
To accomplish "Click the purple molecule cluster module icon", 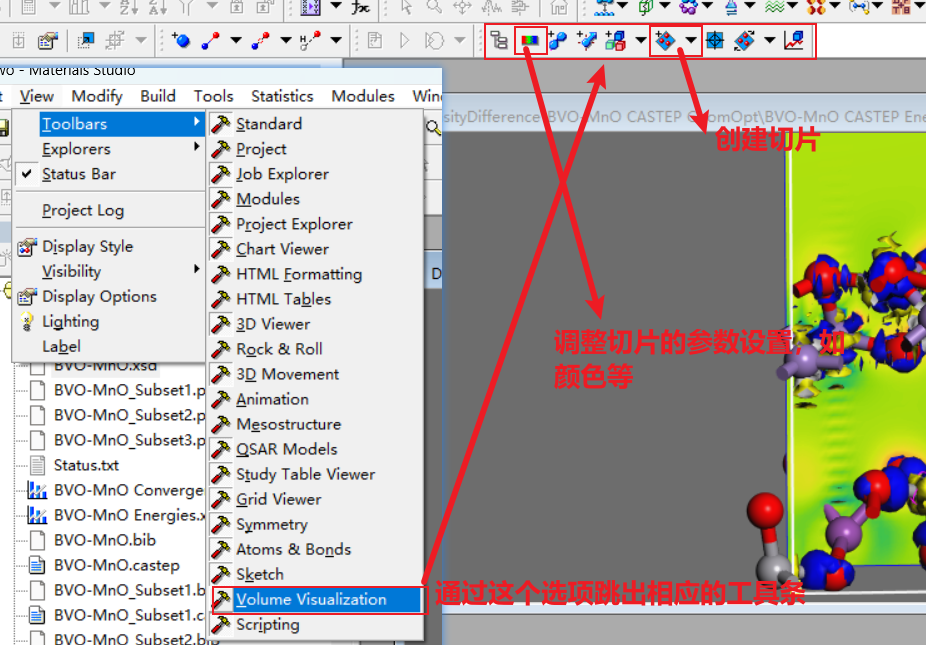I will coord(688,7).
